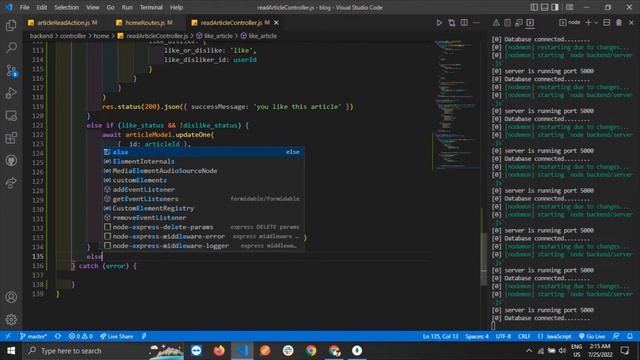Close readArticleController.js tab

276,23
